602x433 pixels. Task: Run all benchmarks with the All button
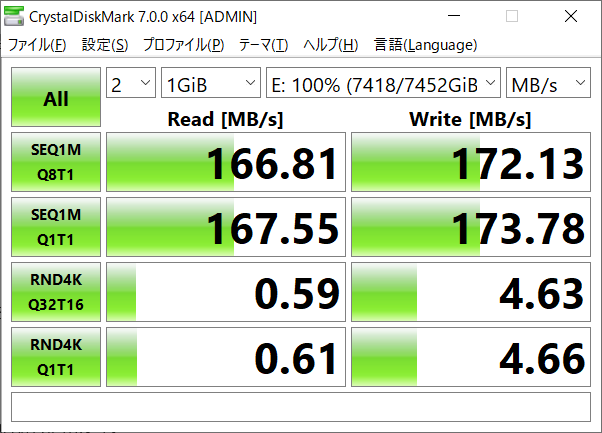pos(56,97)
